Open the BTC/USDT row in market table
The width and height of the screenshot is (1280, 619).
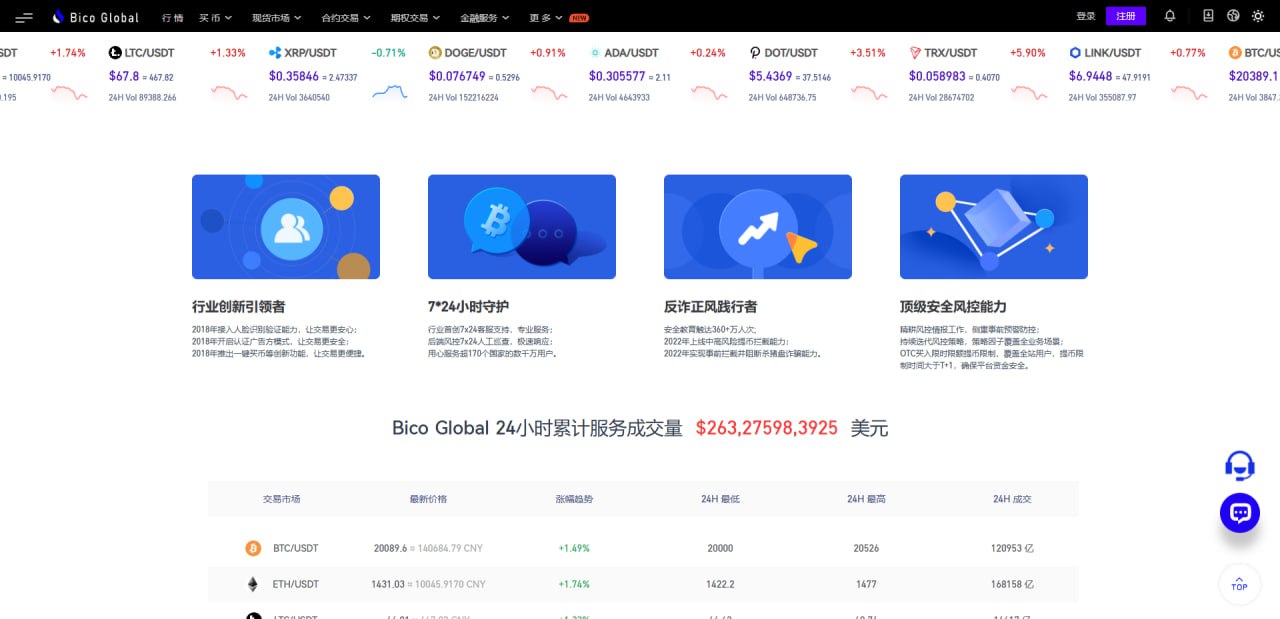tap(642, 548)
